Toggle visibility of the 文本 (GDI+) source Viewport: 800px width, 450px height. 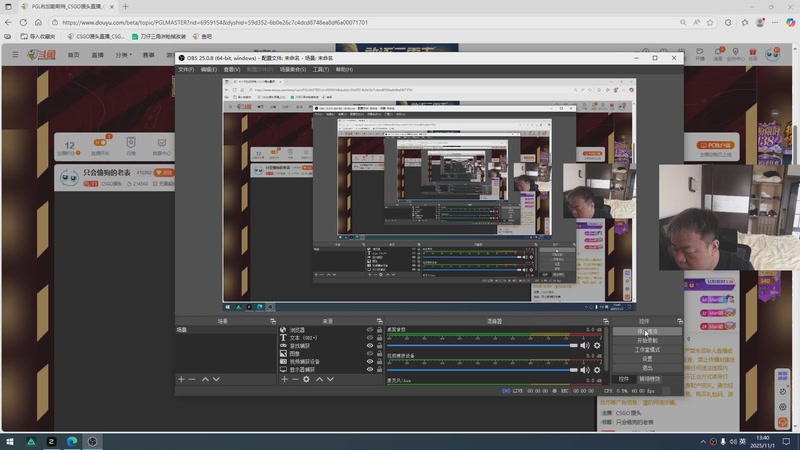click(x=370, y=338)
